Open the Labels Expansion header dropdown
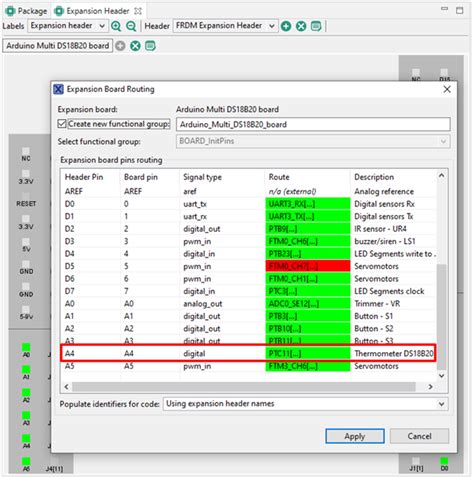The height and width of the screenshot is (477, 474). click(x=68, y=26)
